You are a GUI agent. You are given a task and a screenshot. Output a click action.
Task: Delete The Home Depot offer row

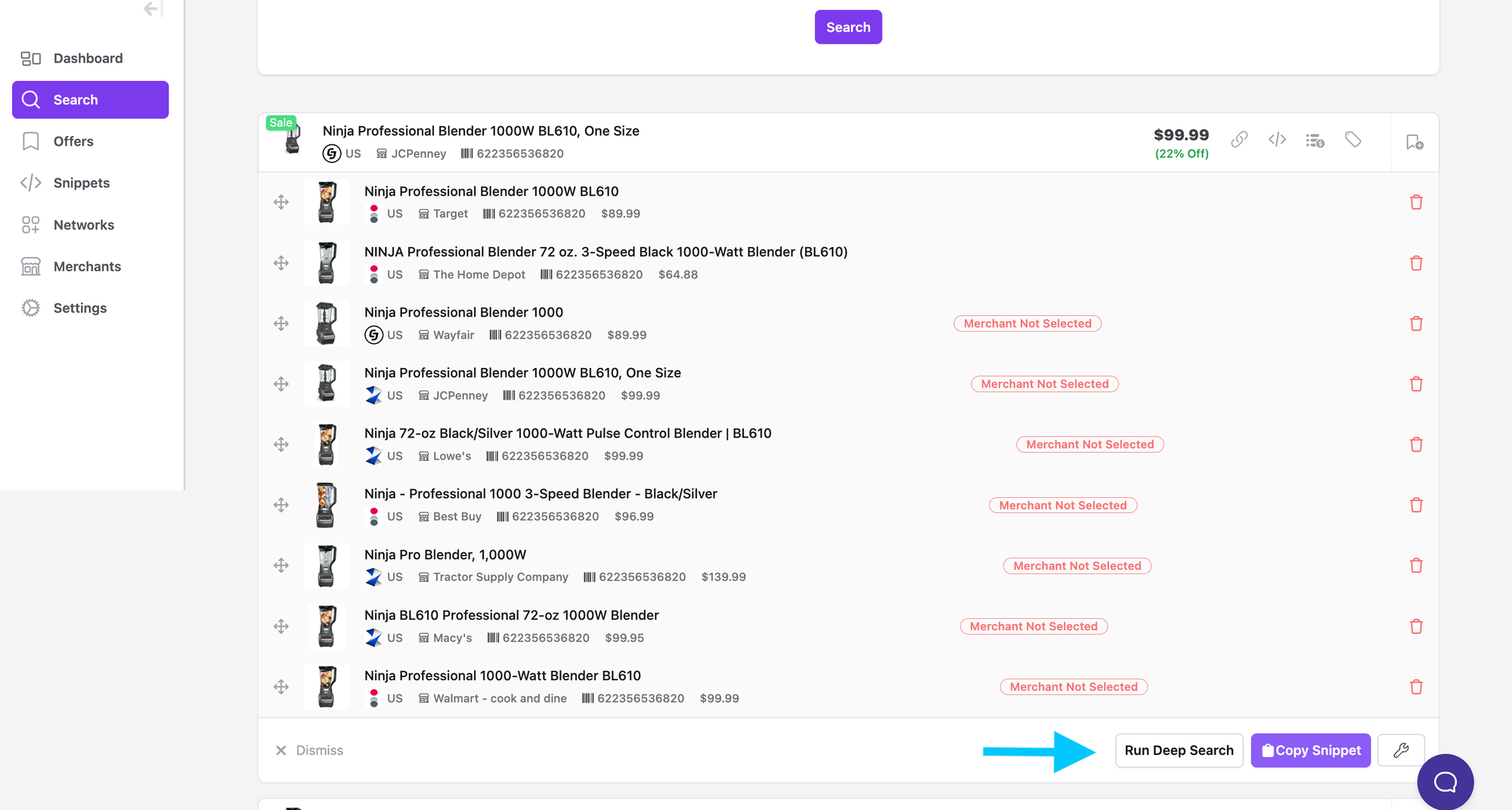pos(1417,263)
